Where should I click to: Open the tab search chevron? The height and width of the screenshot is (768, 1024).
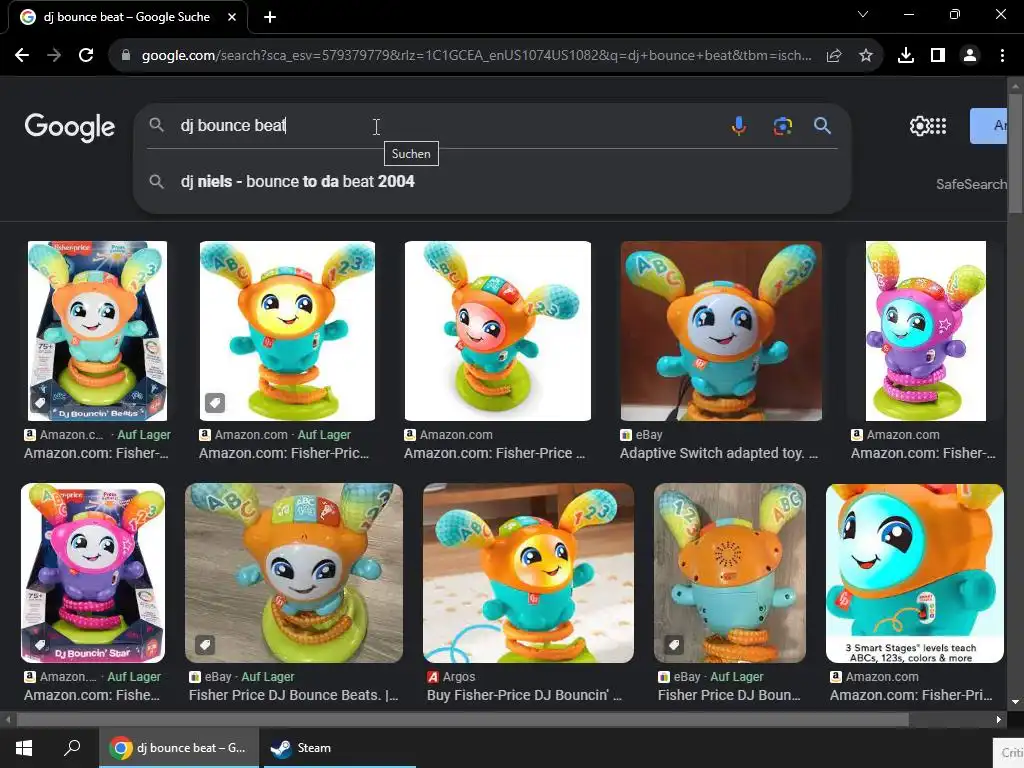click(x=863, y=14)
